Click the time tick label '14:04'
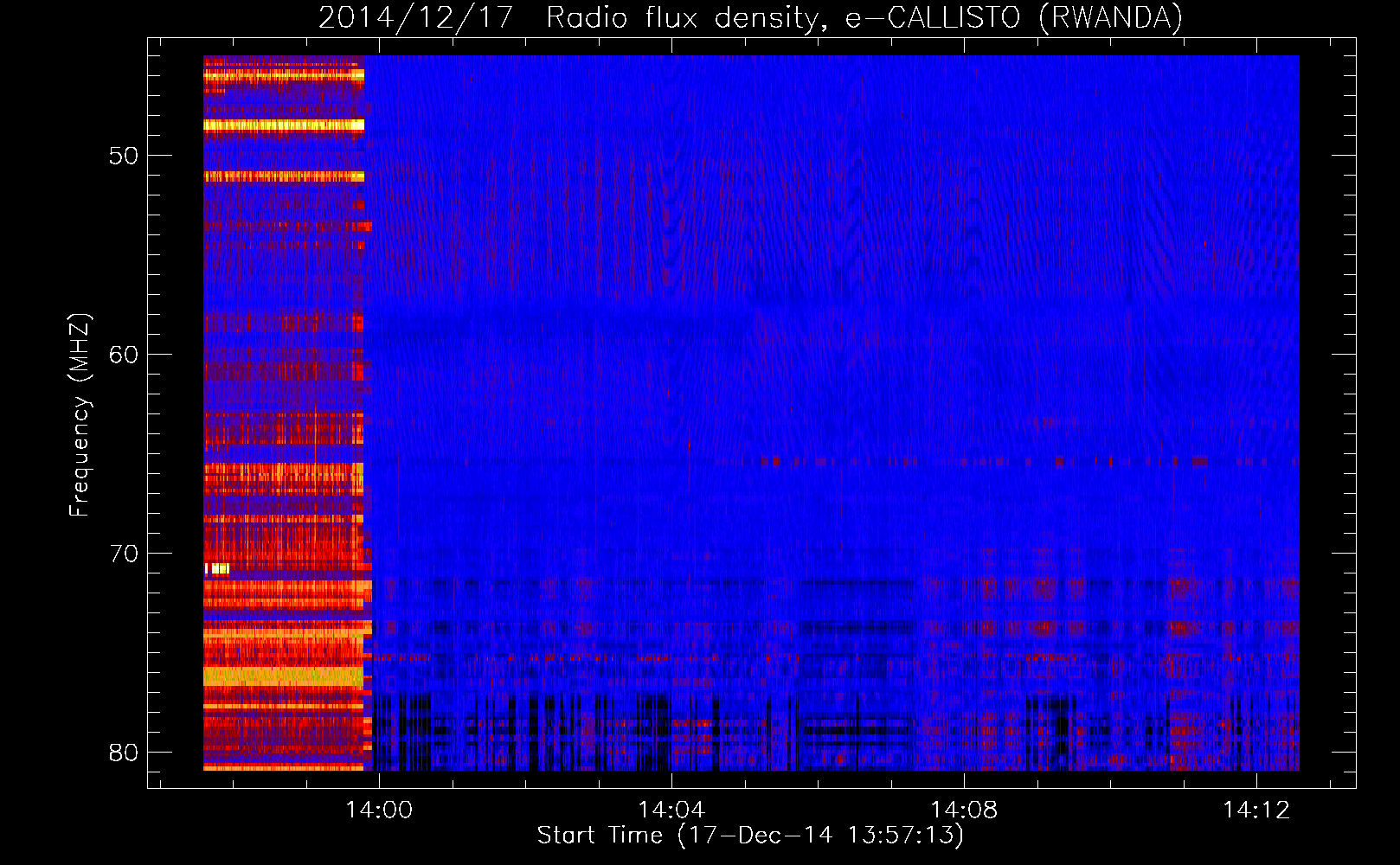This screenshot has height=865, width=1400. click(671, 811)
